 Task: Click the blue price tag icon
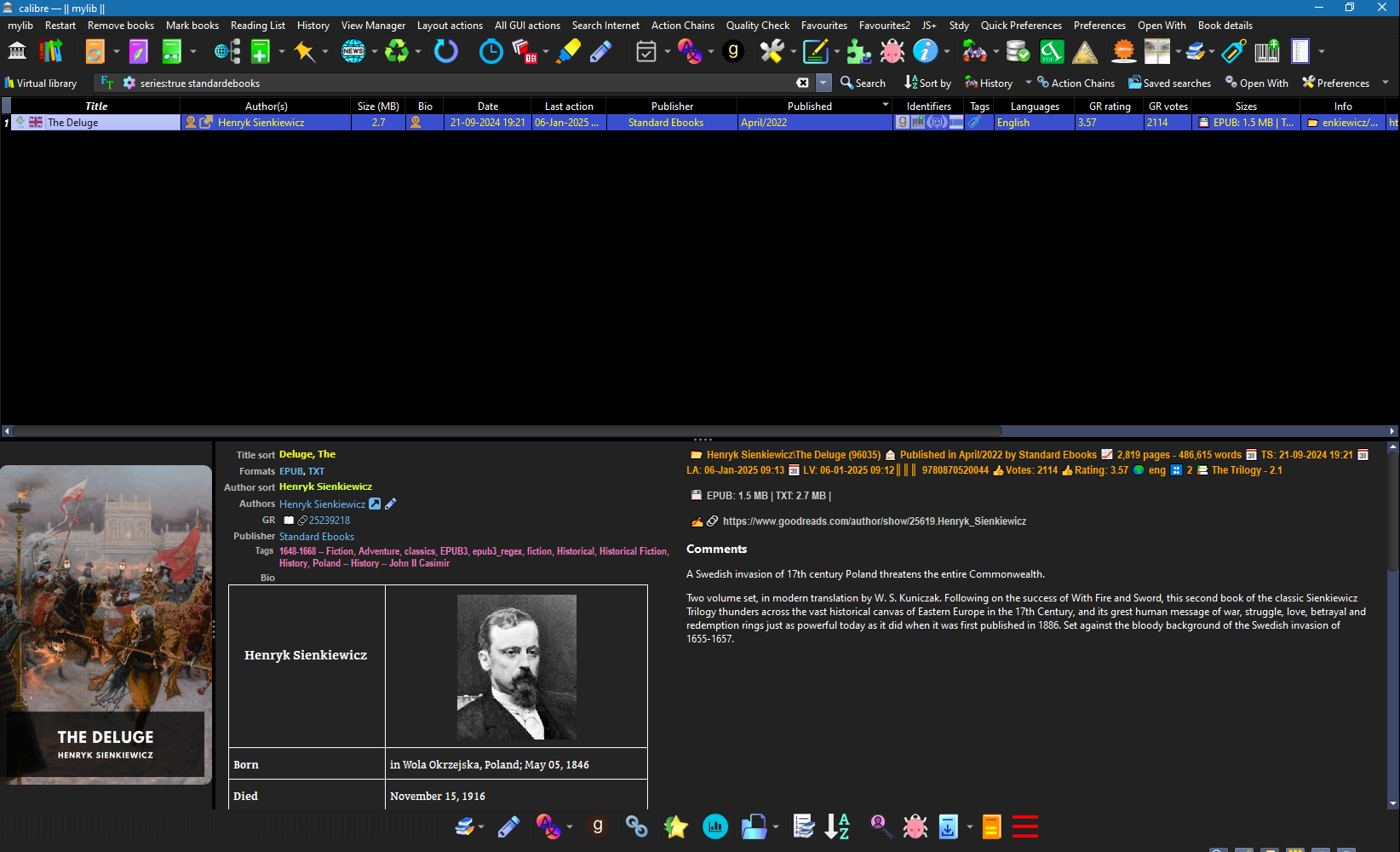tap(1233, 52)
